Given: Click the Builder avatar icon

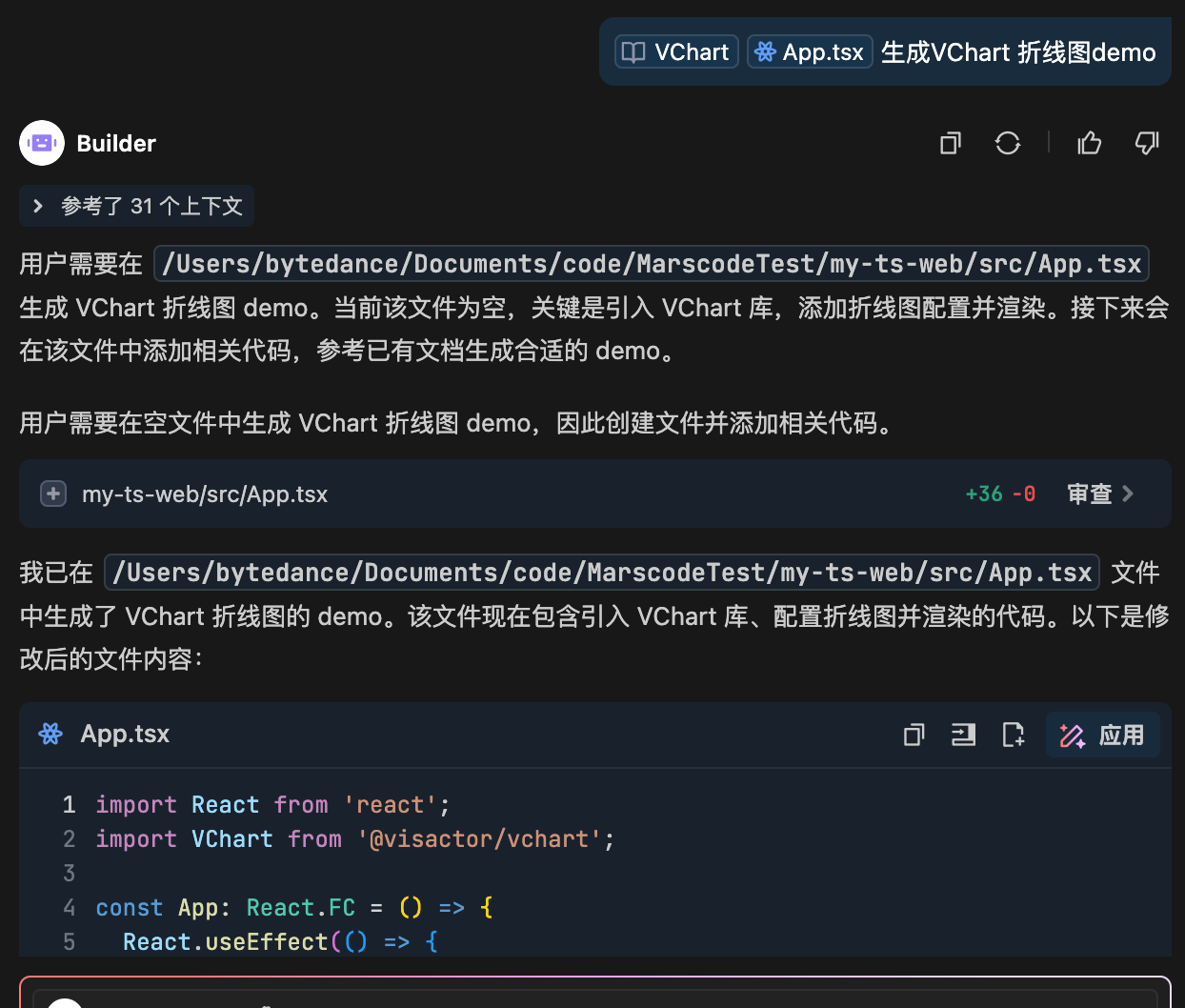Looking at the screenshot, I should click(42, 143).
